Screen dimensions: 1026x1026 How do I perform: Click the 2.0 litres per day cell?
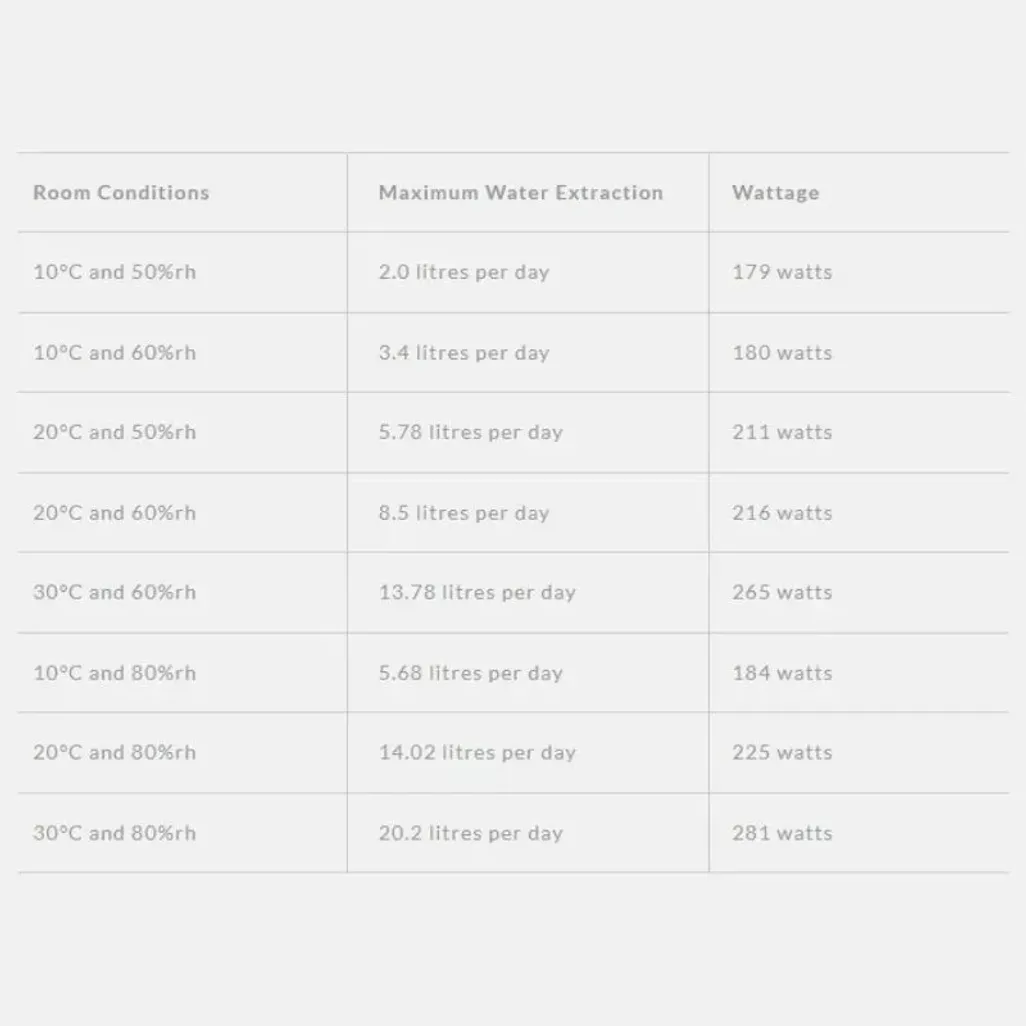464,272
